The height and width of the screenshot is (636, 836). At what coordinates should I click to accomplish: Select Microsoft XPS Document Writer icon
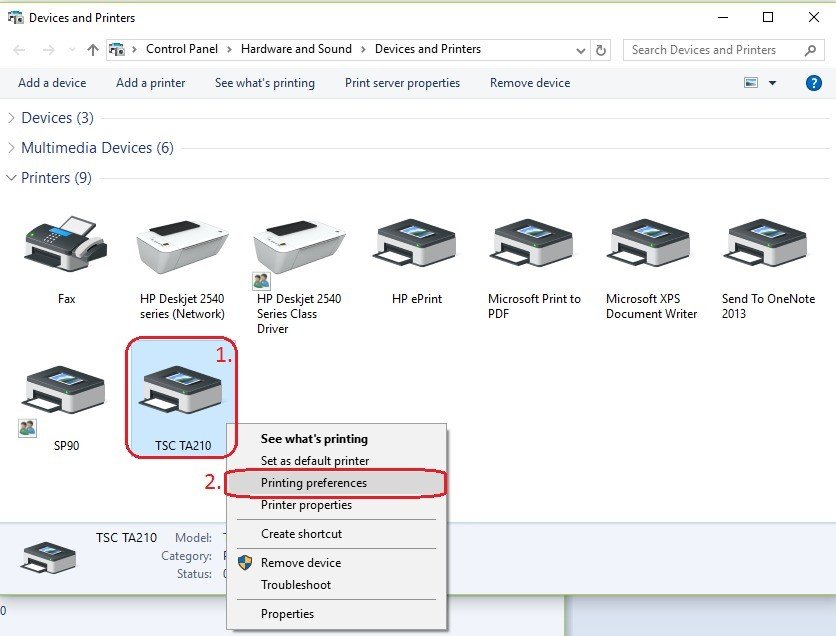651,243
